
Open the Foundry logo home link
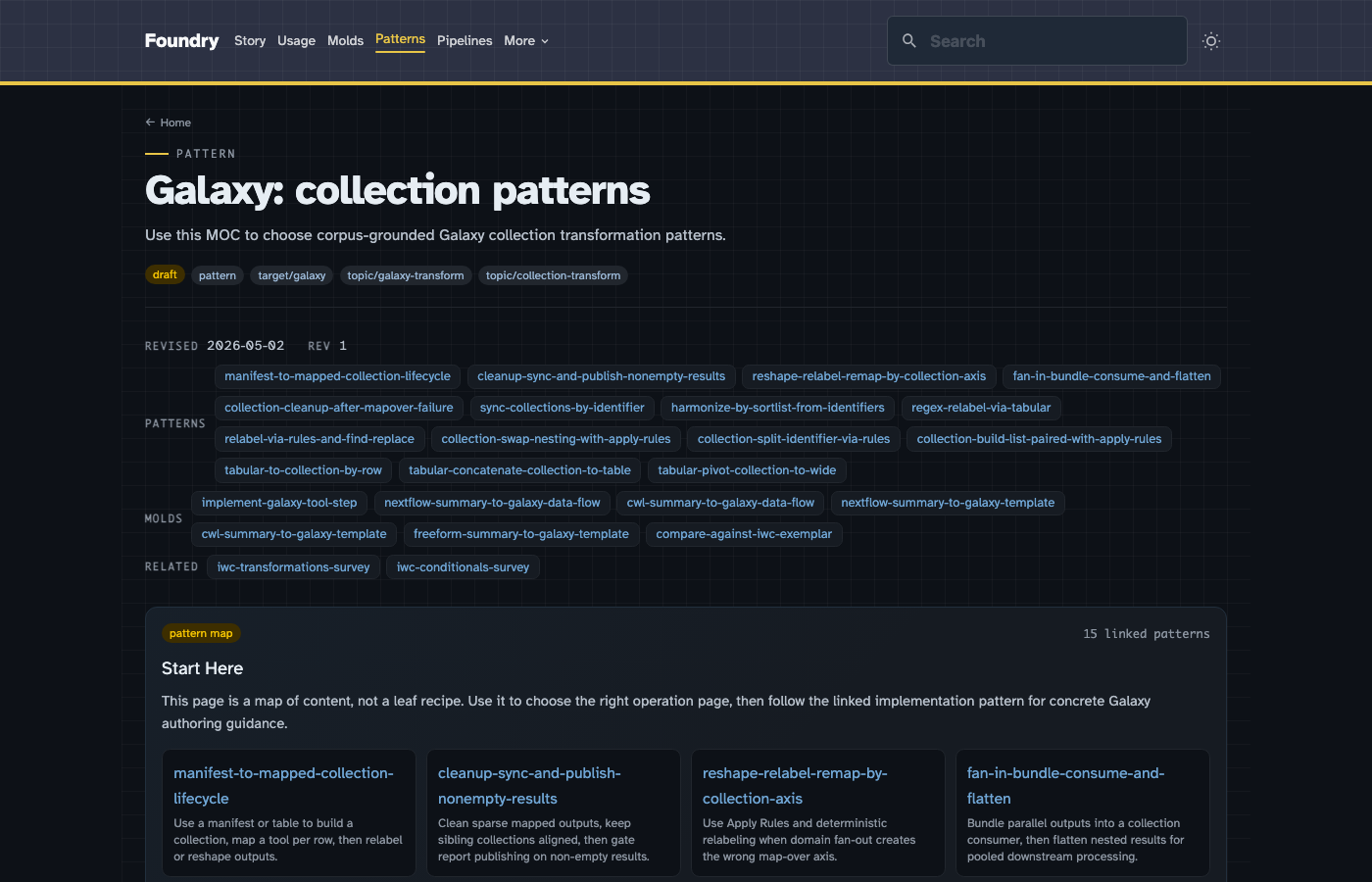pyautogui.click(x=181, y=40)
